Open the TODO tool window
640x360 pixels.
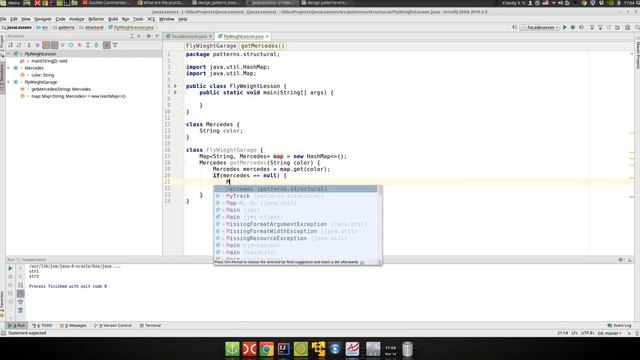(x=42, y=325)
